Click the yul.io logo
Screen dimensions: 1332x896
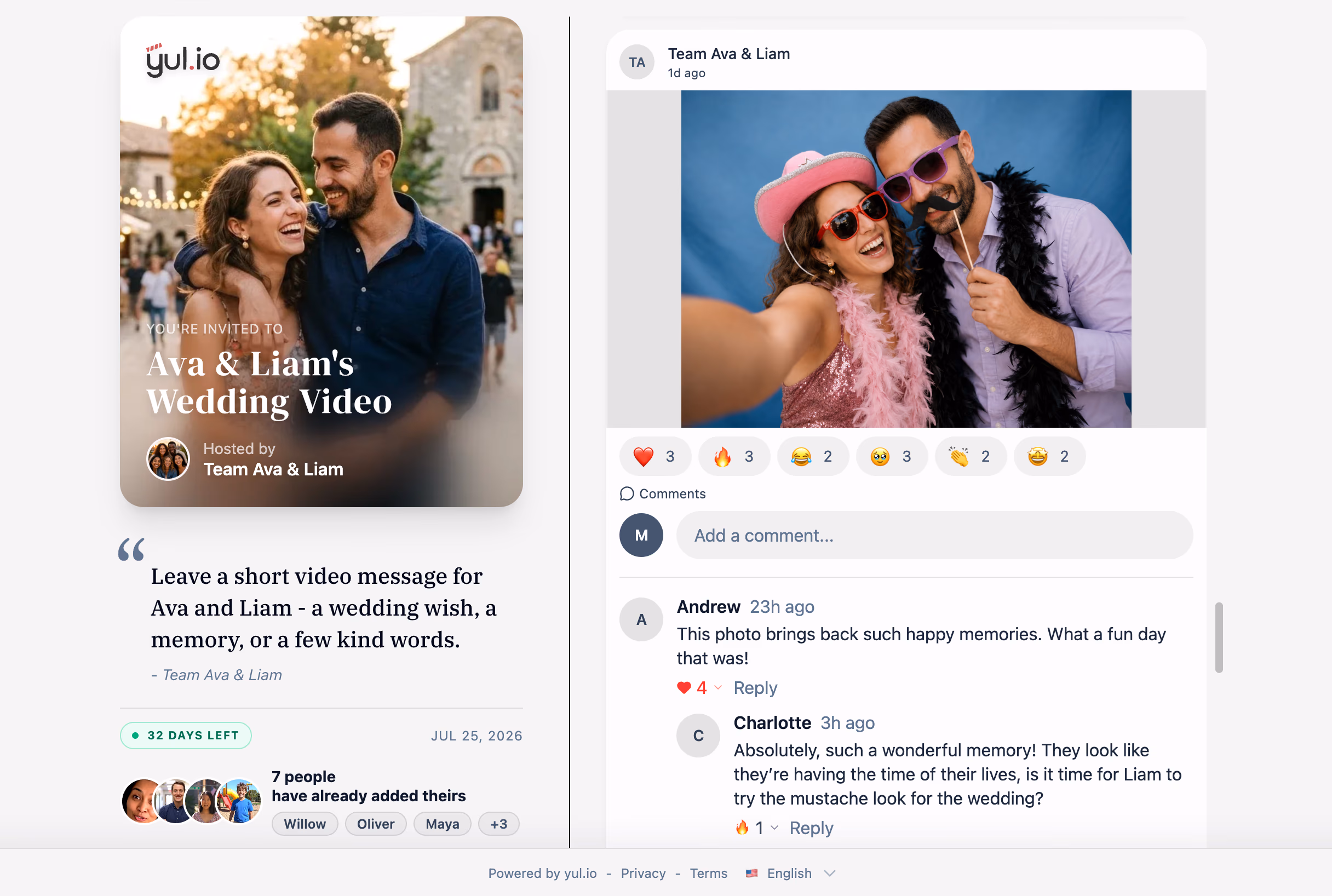pyautogui.click(x=183, y=60)
